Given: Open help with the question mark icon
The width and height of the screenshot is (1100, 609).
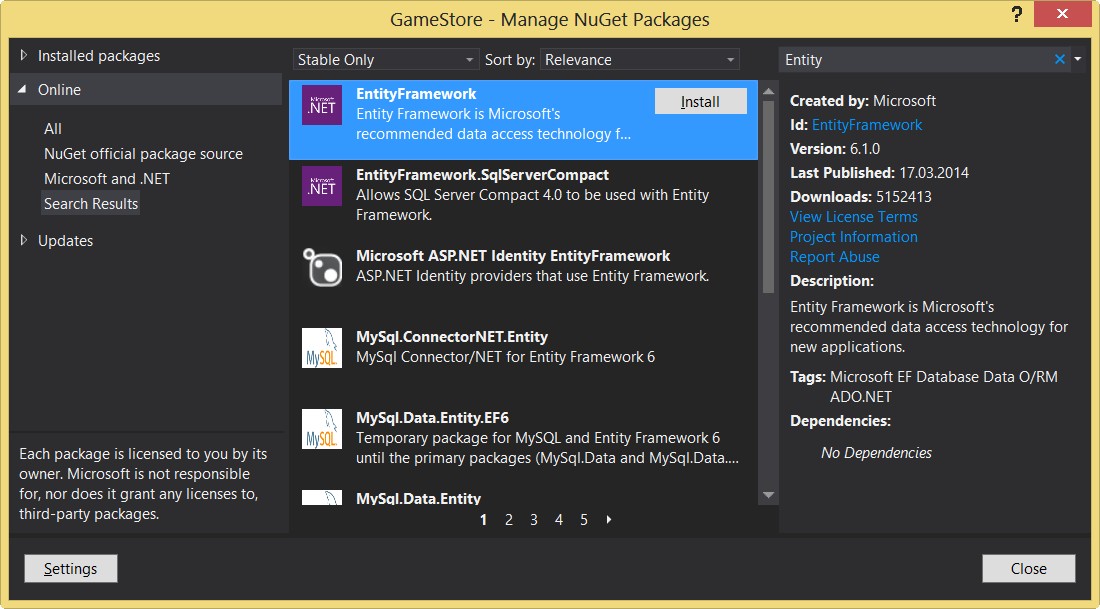Looking at the screenshot, I should point(1017,15).
